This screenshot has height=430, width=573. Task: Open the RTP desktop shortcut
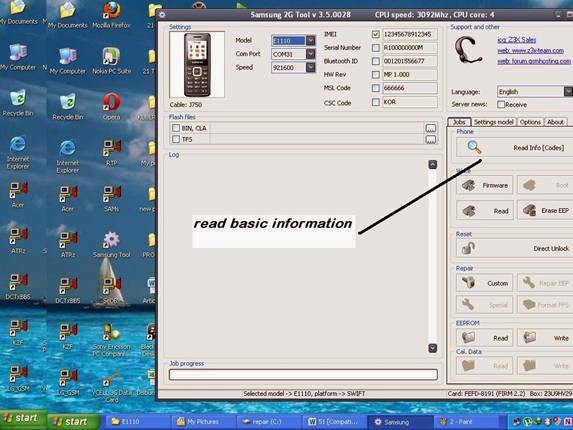[x=111, y=153]
